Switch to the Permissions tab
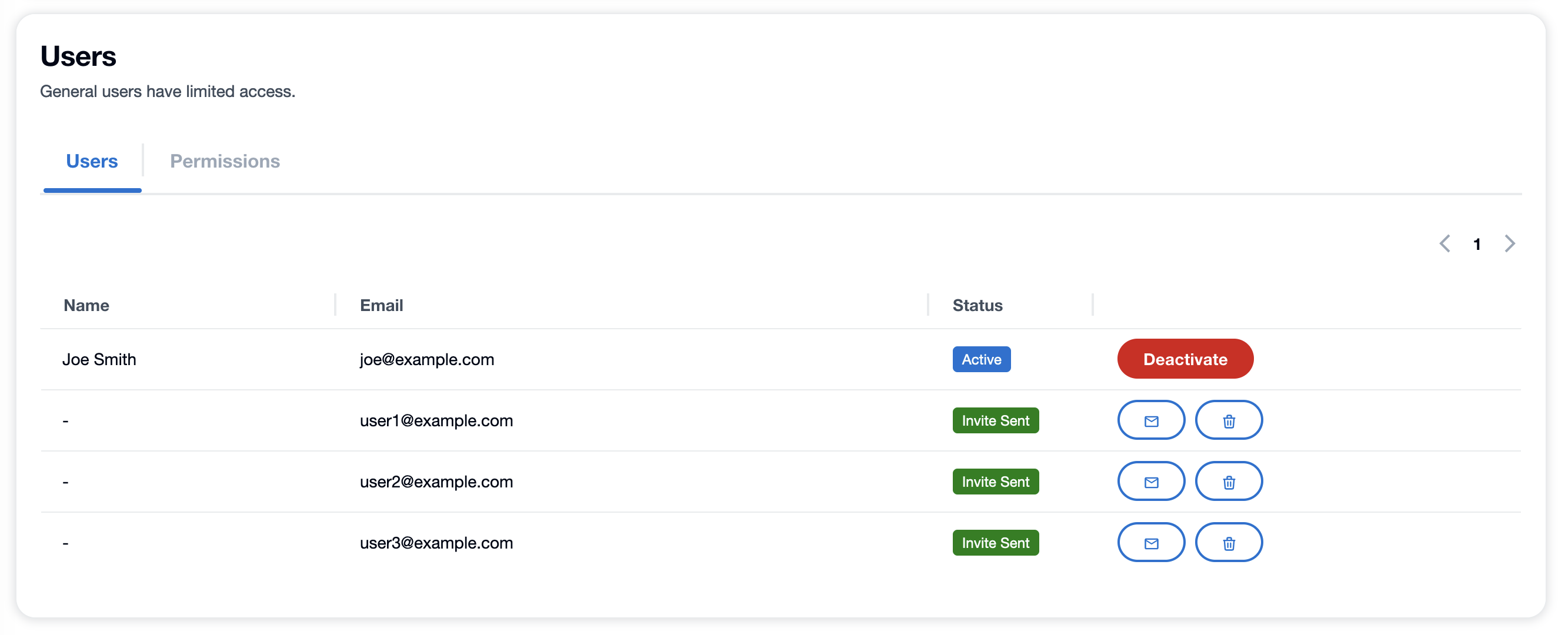1568x635 pixels. point(225,161)
